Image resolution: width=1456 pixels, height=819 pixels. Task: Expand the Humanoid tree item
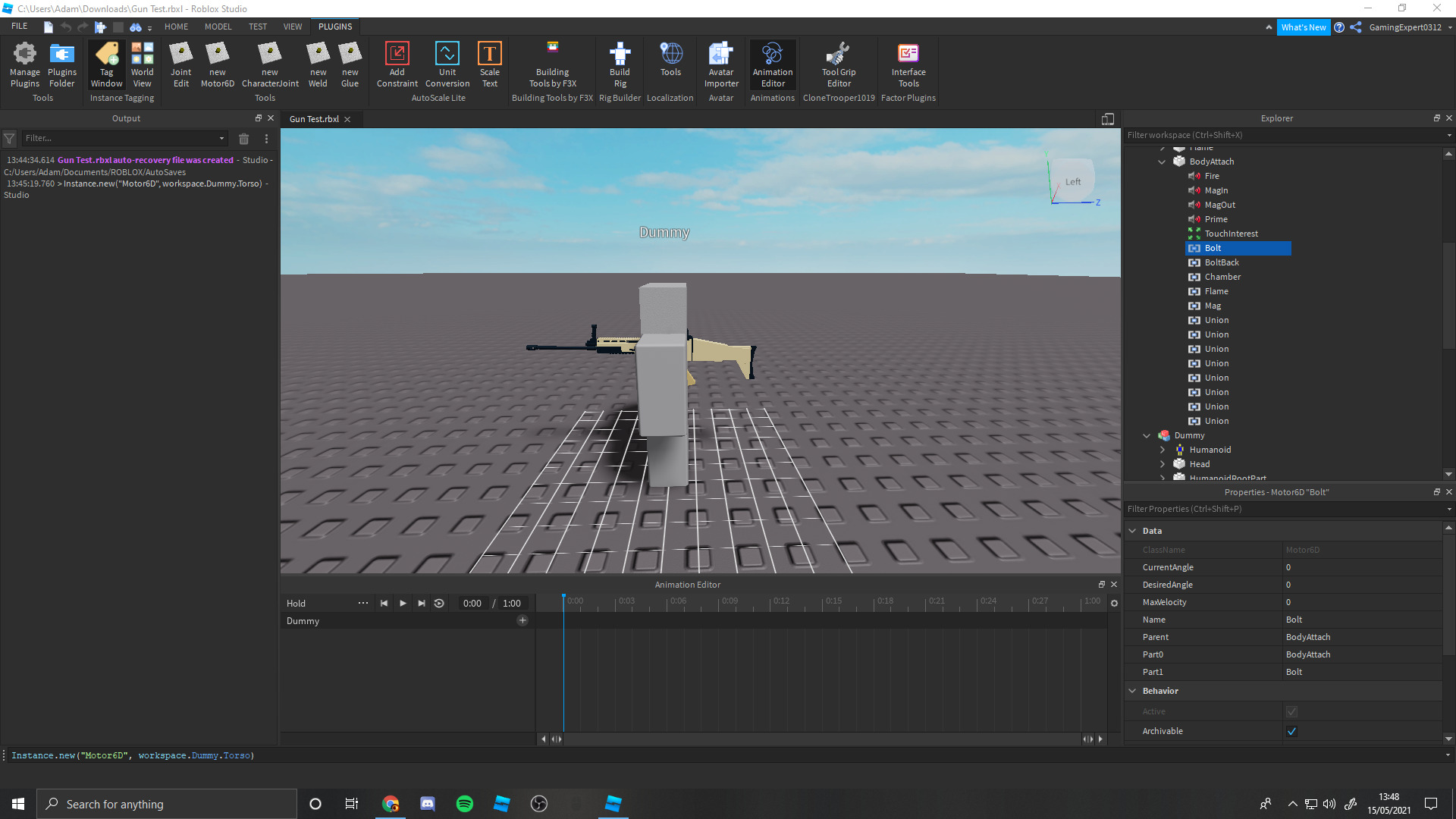(x=1162, y=450)
